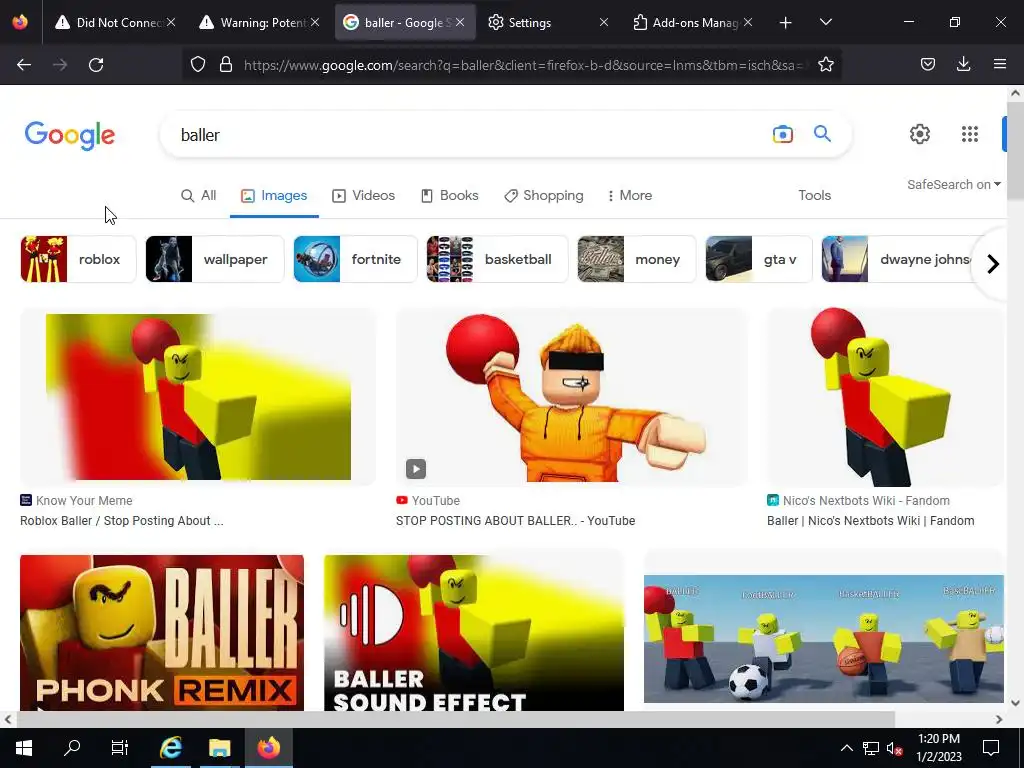Show more suggestion chips with right arrow

click(x=993, y=264)
